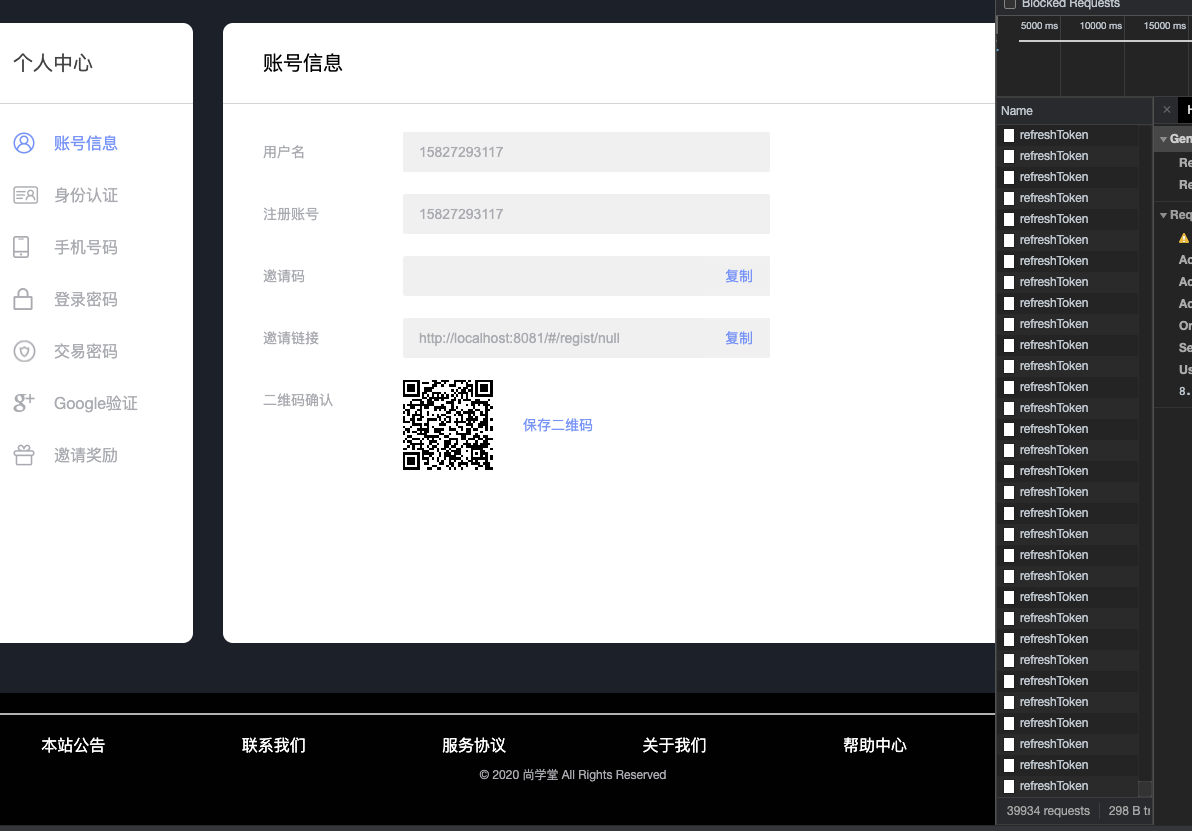Open 手机号码 in the sidebar
The width and height of the screenshot is (1192, 831).
(x=85, y=247)
